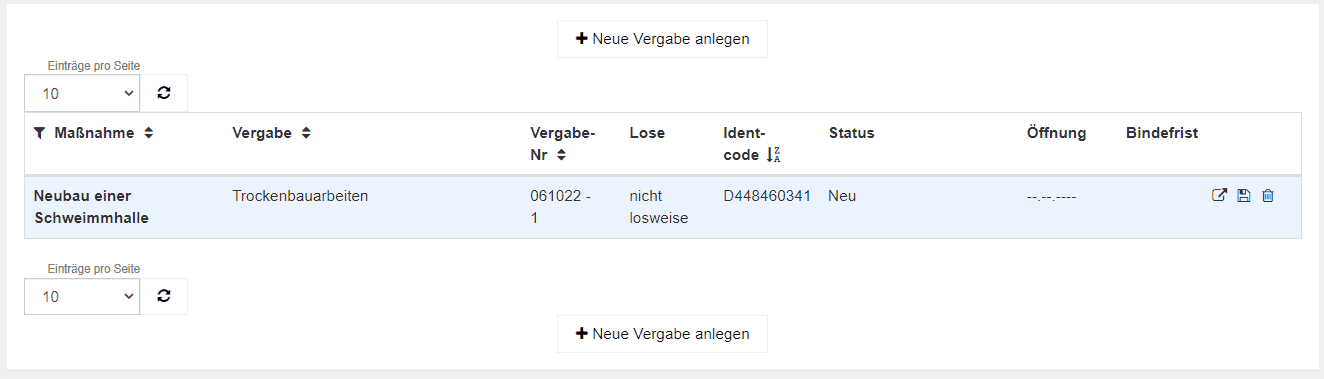This screenshot has height=379, width=1324.
Task: Click the bottom refresh icon button
Action: 164,296
